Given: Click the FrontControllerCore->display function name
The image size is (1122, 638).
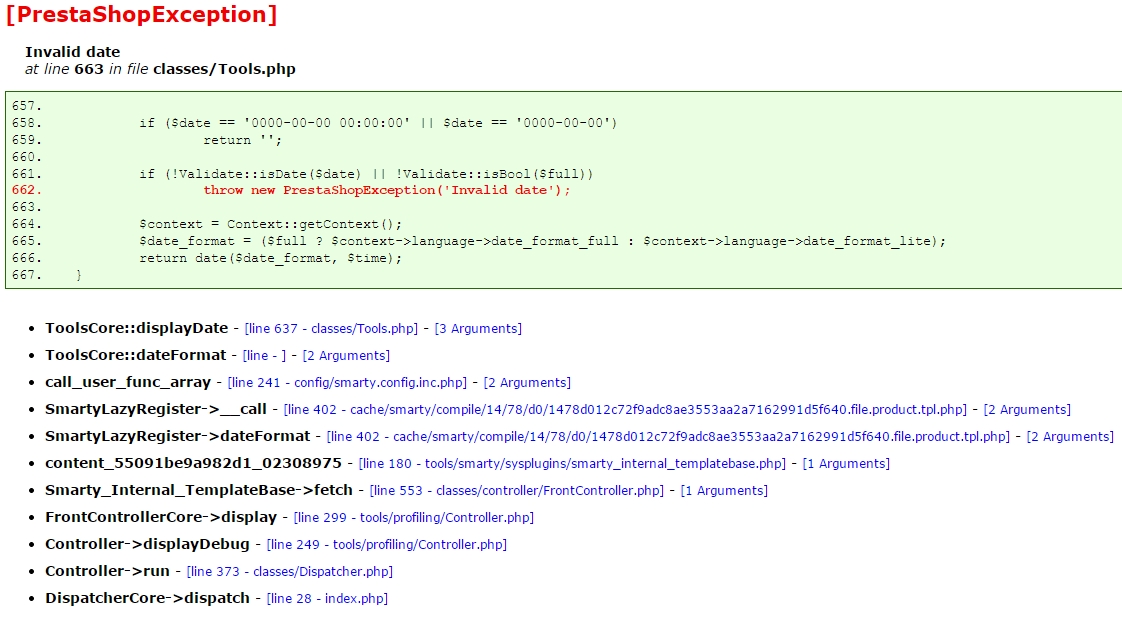Looking at the screenshot, I should (161, 517).
